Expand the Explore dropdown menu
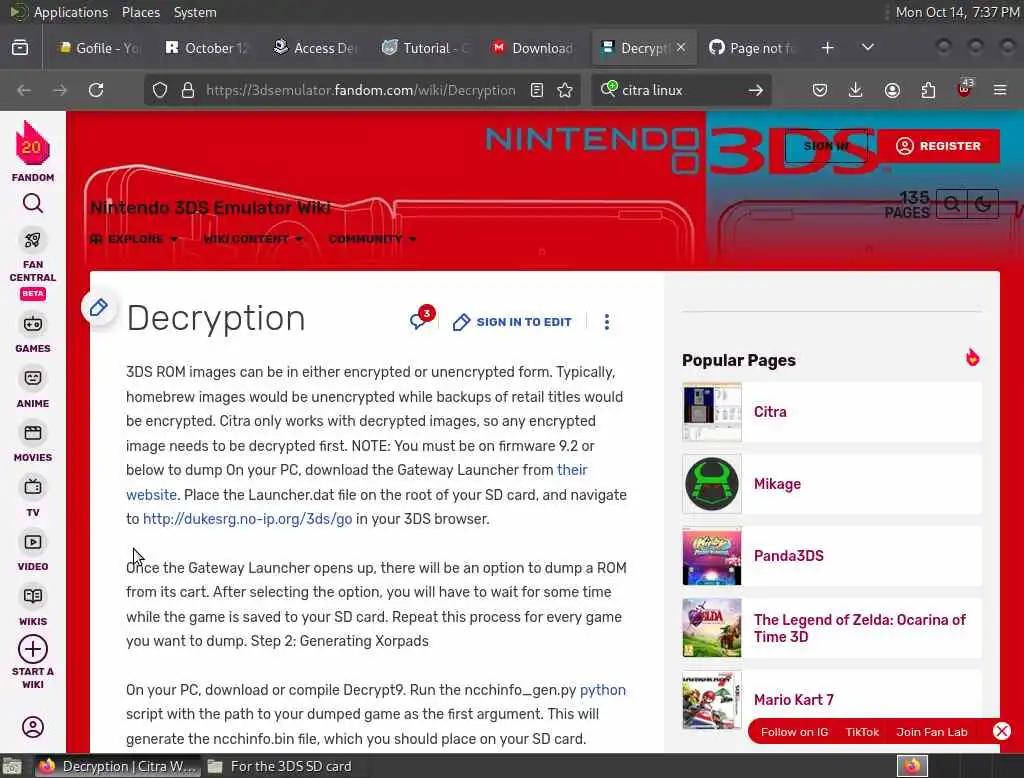The width and height of the screenshot is (1024, 778). 134,239
